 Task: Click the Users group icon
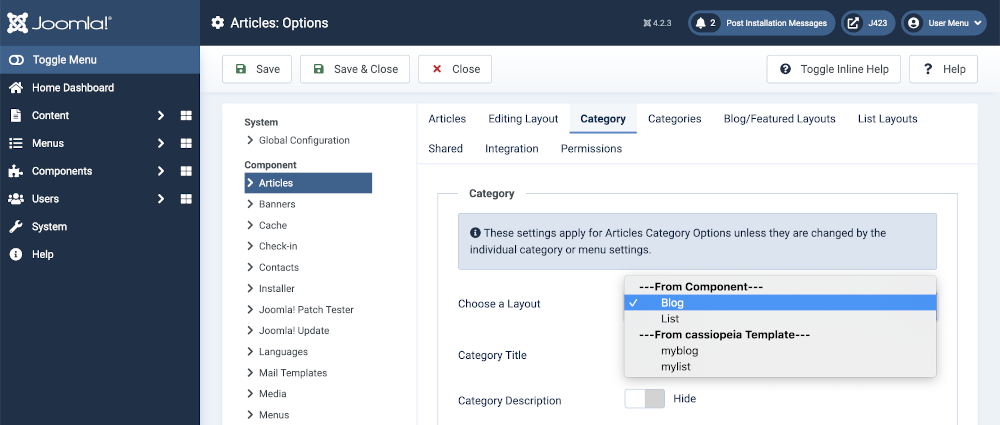[x=16, y=198]
